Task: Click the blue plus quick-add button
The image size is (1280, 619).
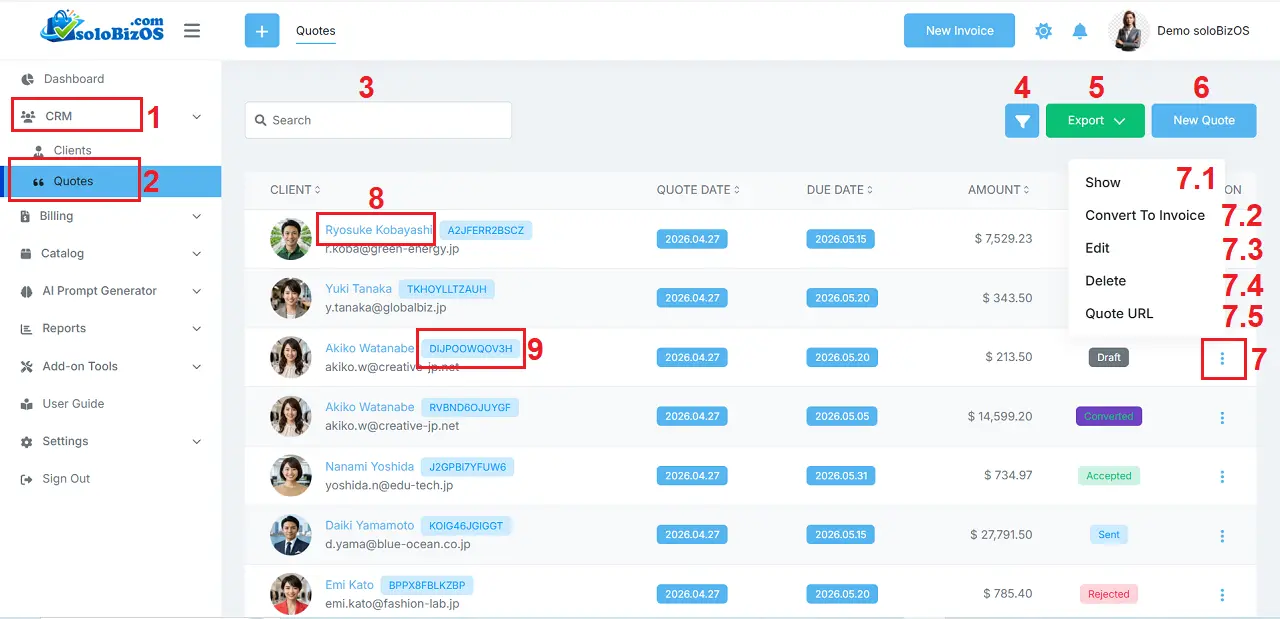Action: (x=262, y=31)
